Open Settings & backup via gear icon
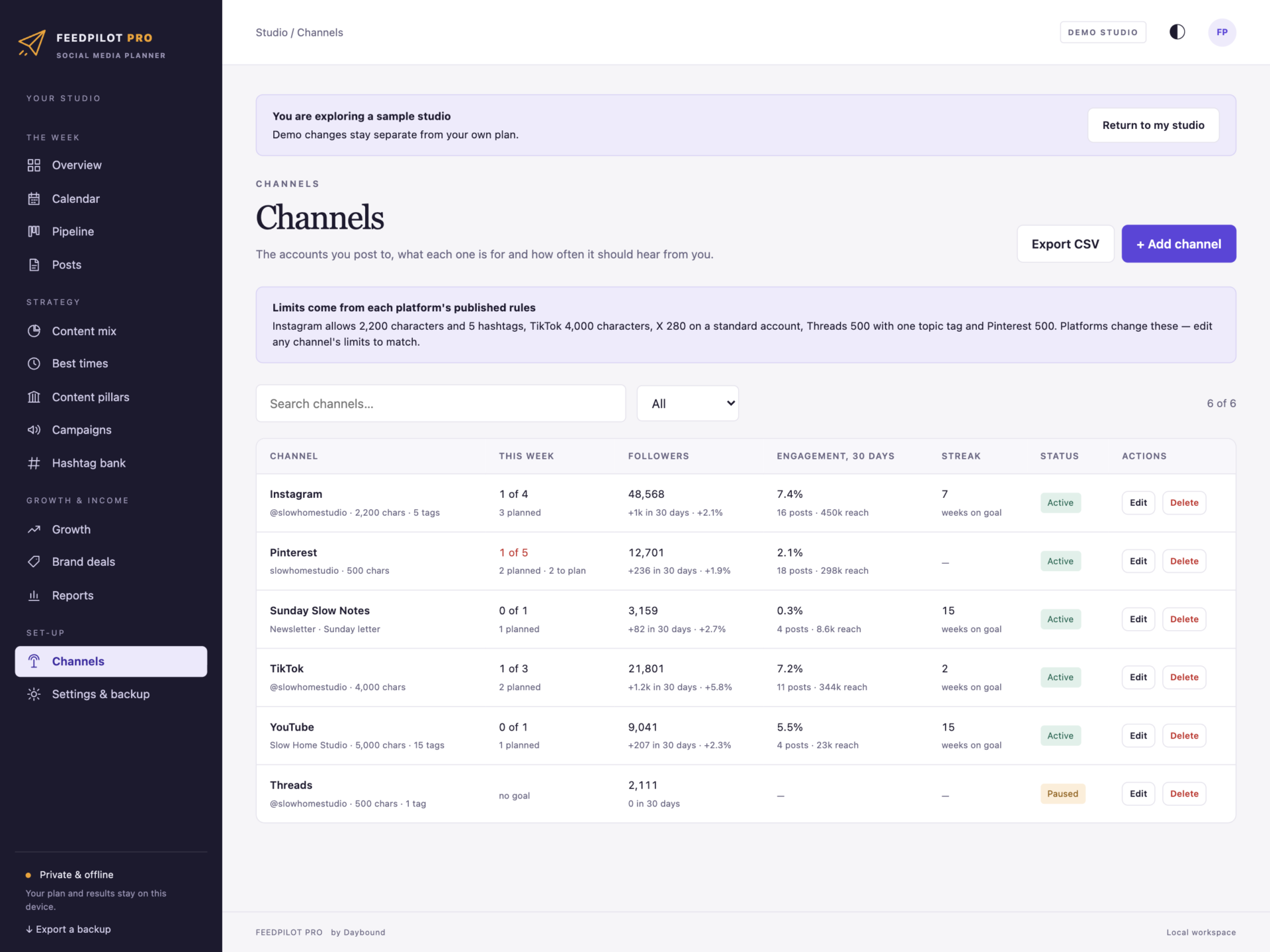The width and height of the screenshot is (1270, 952). point(34,694)
